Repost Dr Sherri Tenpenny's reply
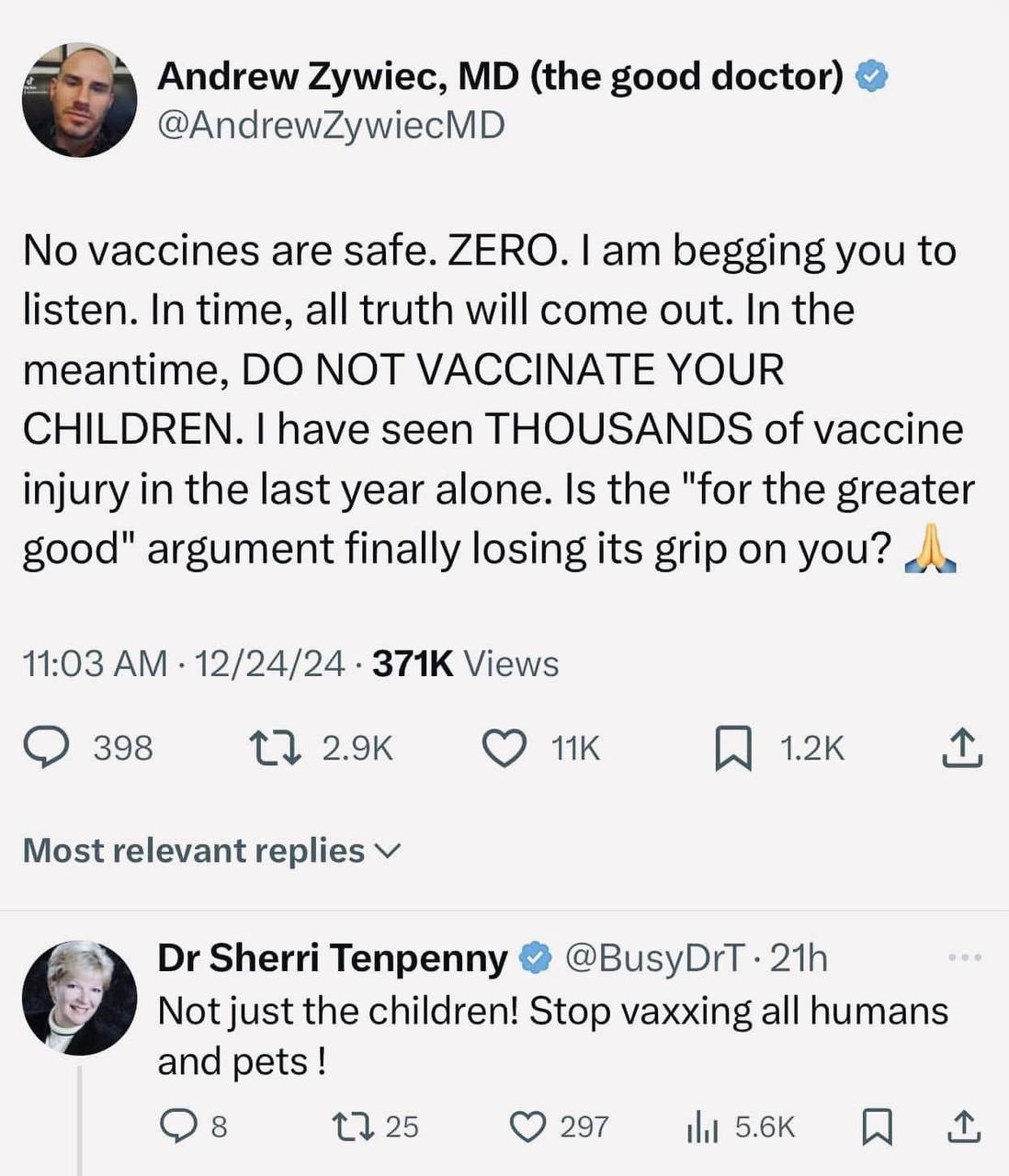This screenshot has height=1176, width=1009. tap(351, 1126)
